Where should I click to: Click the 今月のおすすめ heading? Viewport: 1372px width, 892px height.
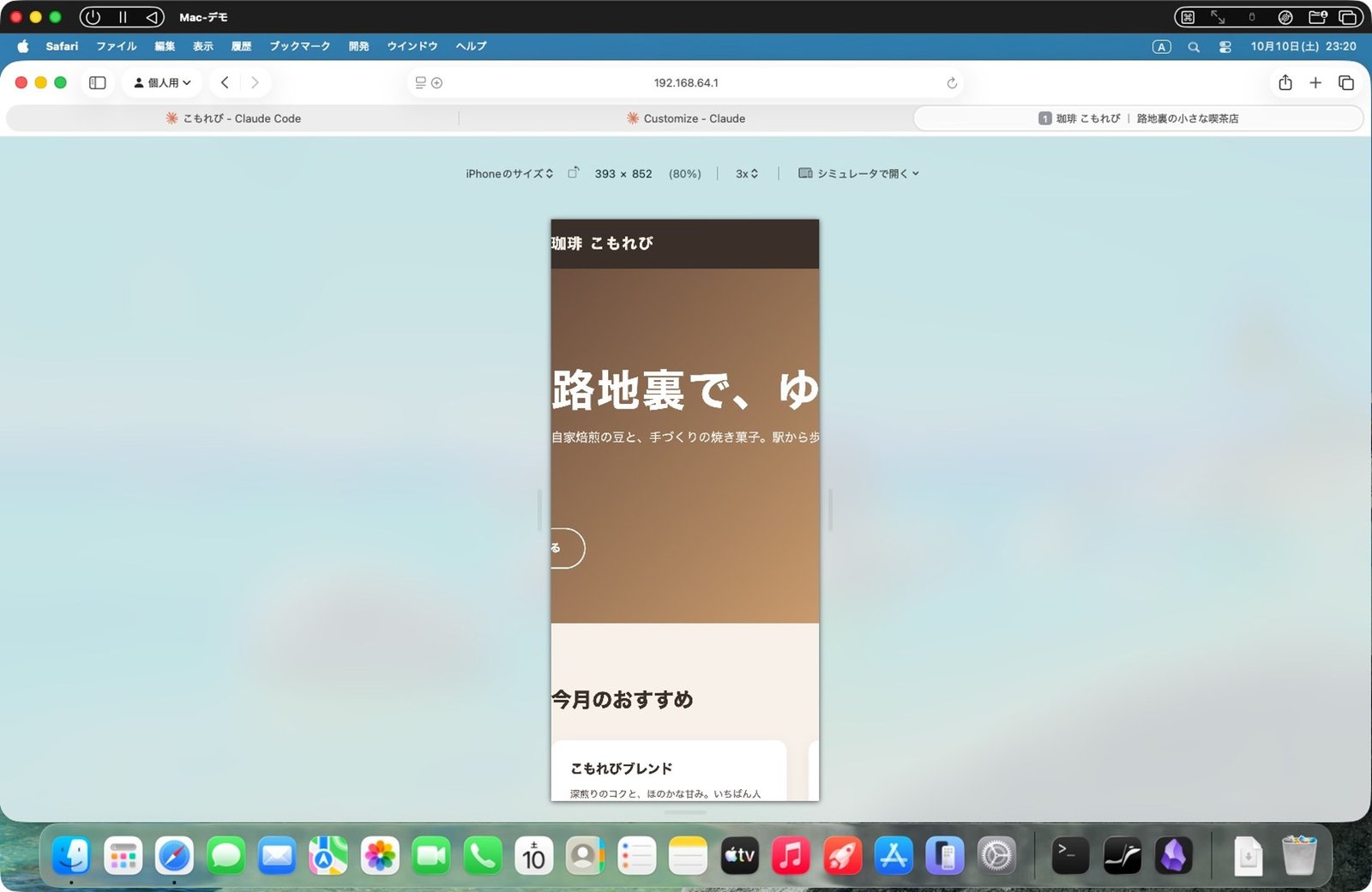pos(623,700)
